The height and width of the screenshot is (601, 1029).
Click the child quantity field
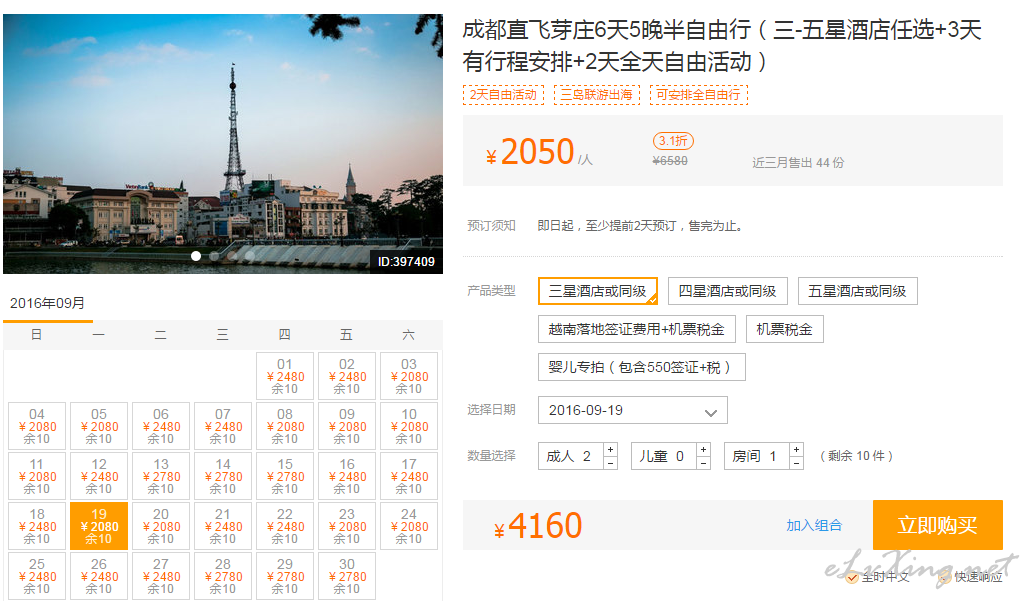tap(663, 456)
